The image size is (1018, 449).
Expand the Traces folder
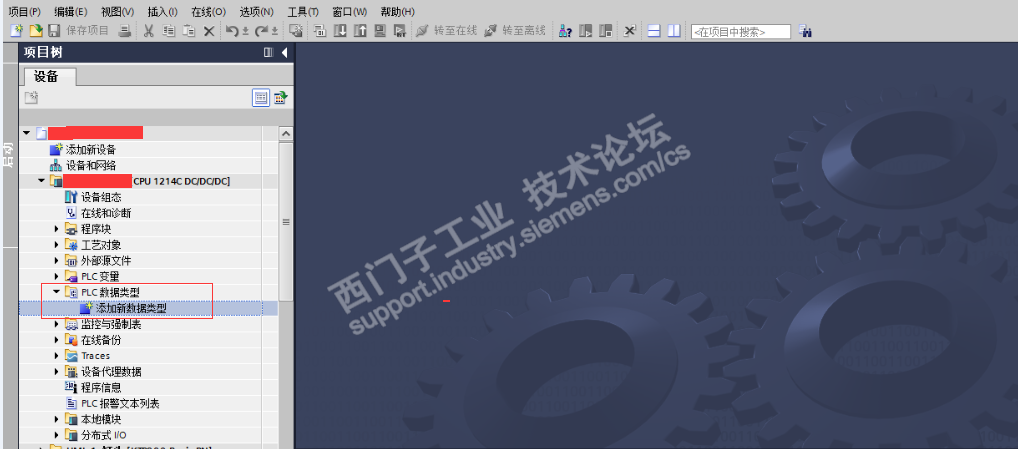coord(57,356)
